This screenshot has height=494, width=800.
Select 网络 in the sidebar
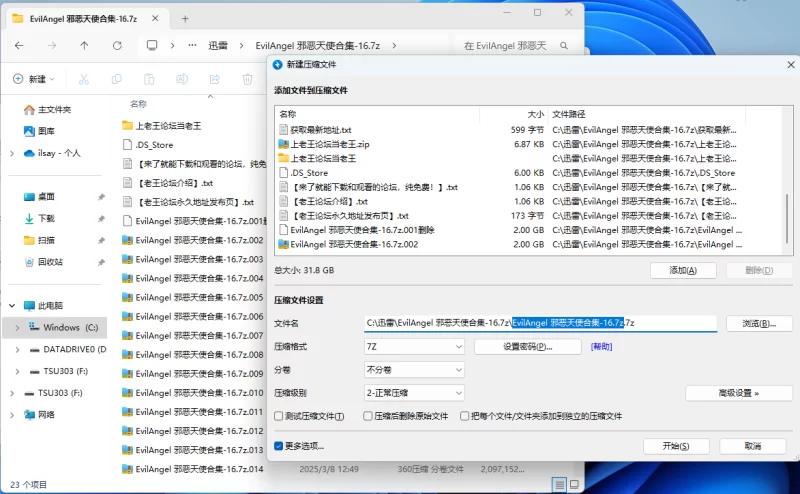click(x=46, y=414)
